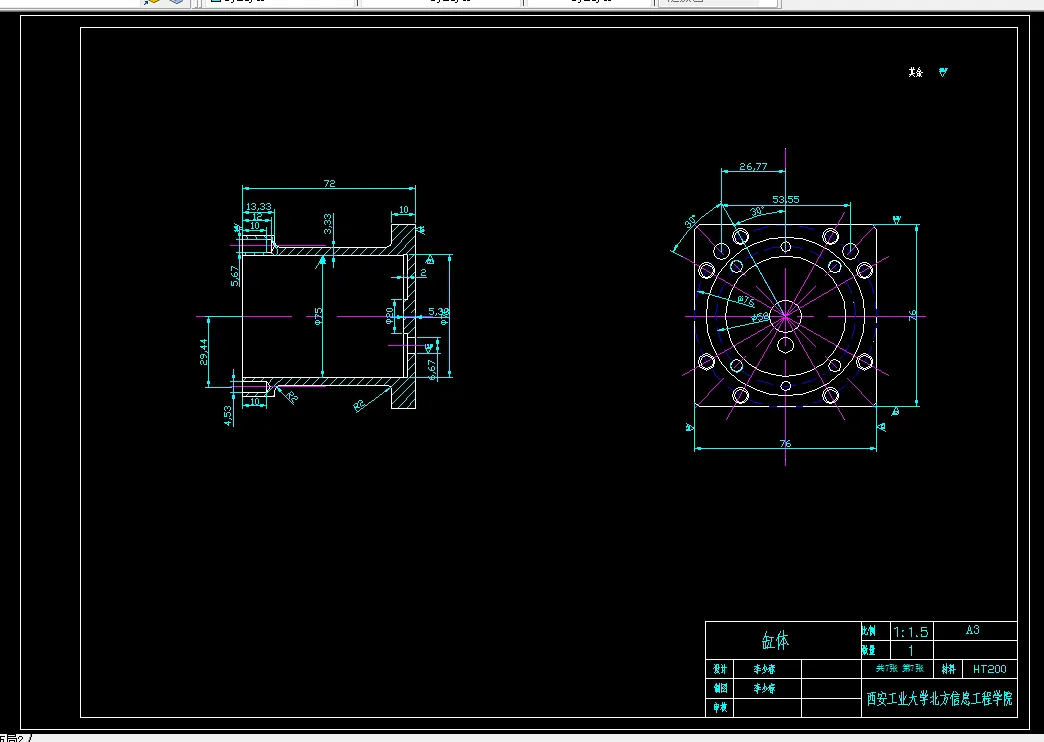
Task: Click the material value HT200
Action: [990, 669]
